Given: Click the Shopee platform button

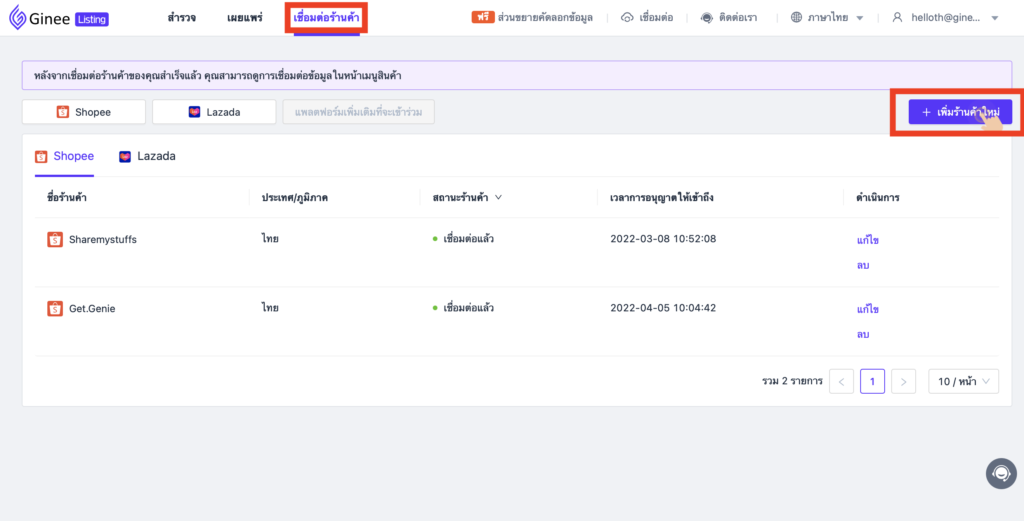Looking at the screenshot, I should point(84,112).
